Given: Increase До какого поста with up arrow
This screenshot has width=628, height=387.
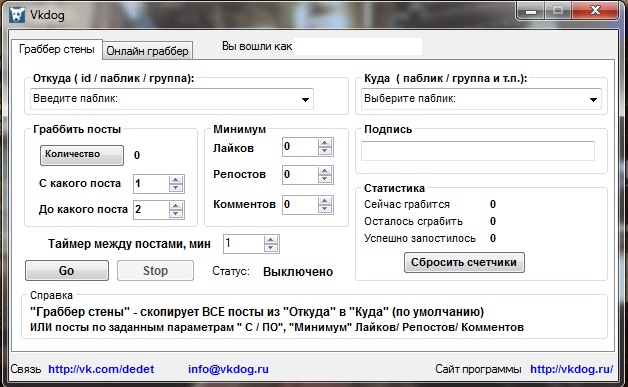Looking at the screenshot, I should (176, 206).
